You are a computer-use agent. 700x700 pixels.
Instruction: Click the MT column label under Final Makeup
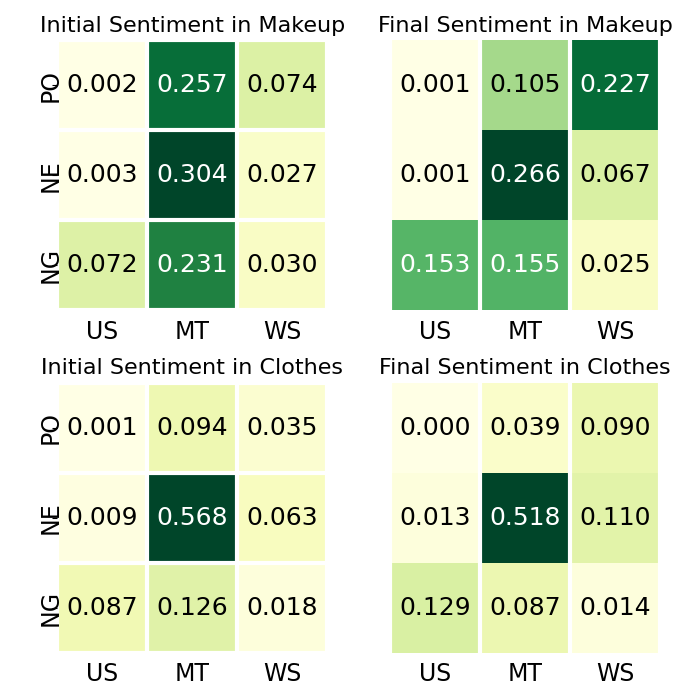525,331
